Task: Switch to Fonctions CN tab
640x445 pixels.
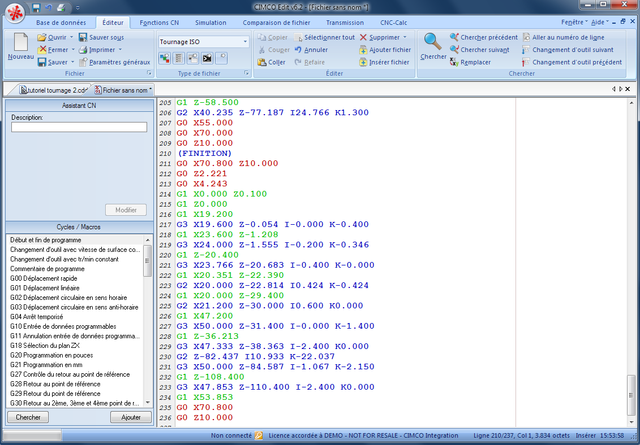Action: point(159,22)
